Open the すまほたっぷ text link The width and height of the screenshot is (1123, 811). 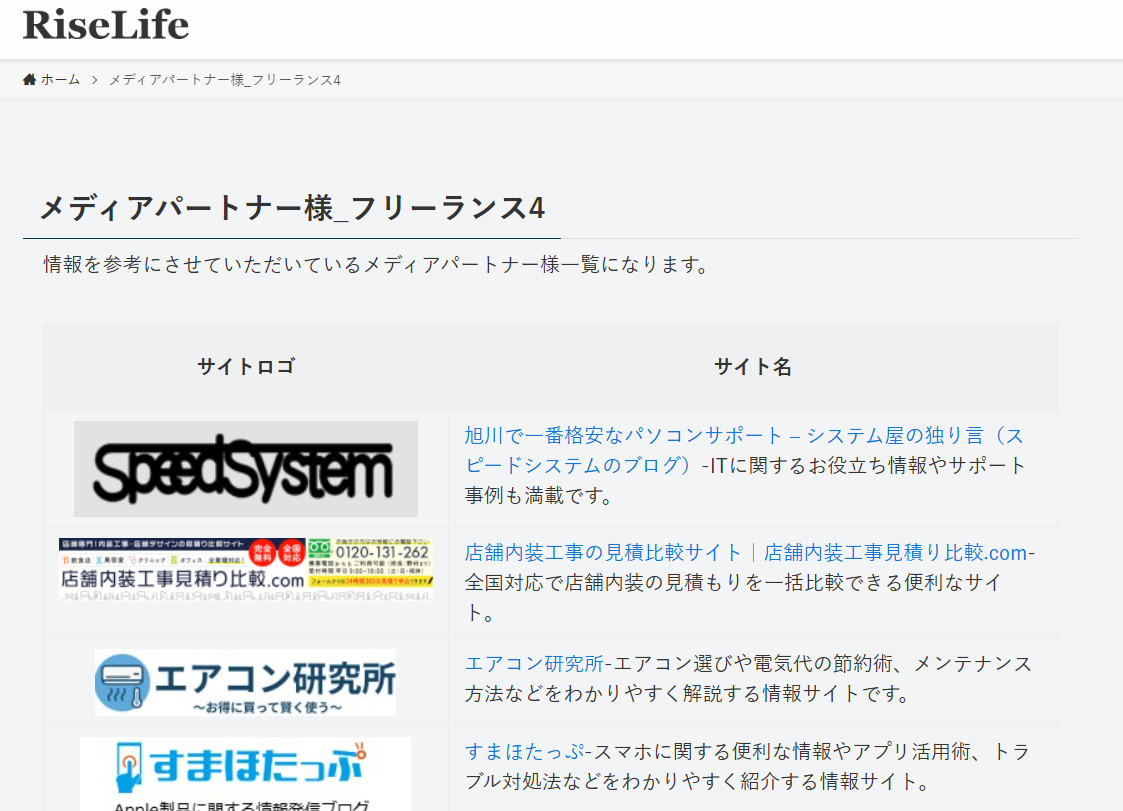[x=524, y=752]
